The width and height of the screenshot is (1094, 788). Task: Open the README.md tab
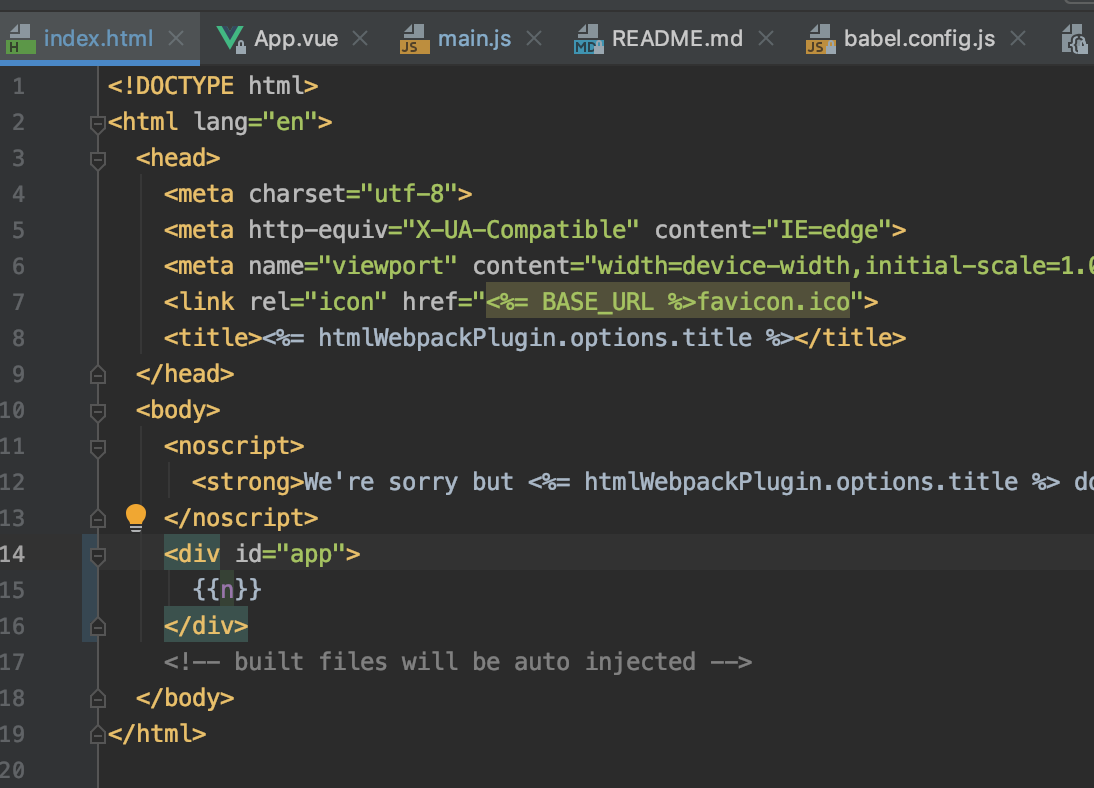point(677,38)
